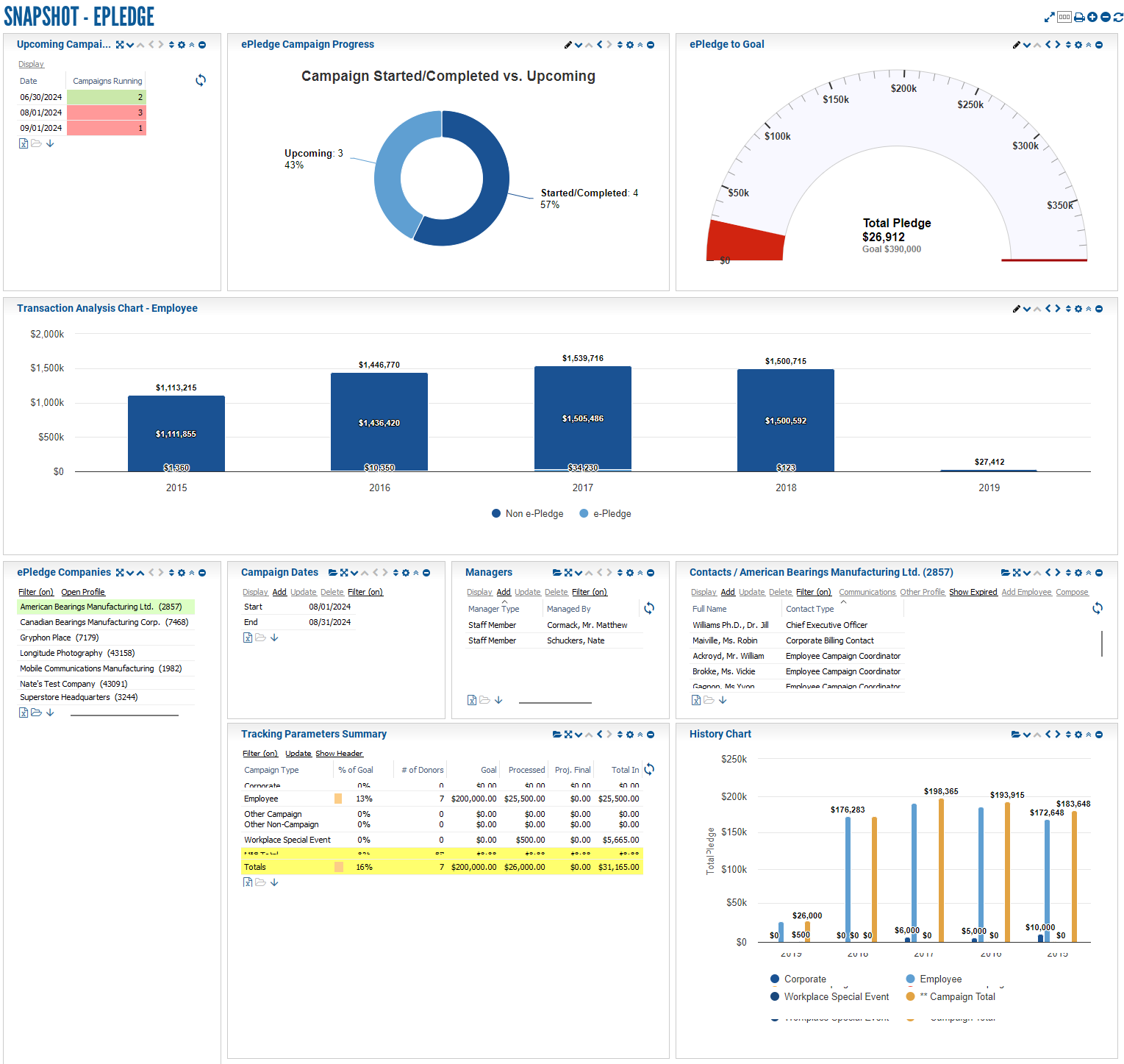1124x1064 pixels.
Task: Click the vertical scrollbar in the Contacts panel
Action: click(1102, 643)
